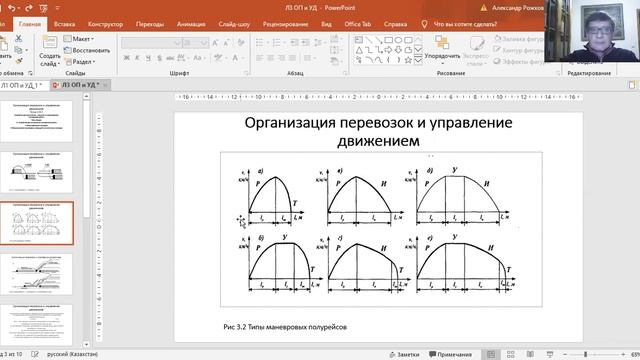Open the Анимация ribbon tab
The height and width of the screenshot is (360, 640).
coord(191,24)
